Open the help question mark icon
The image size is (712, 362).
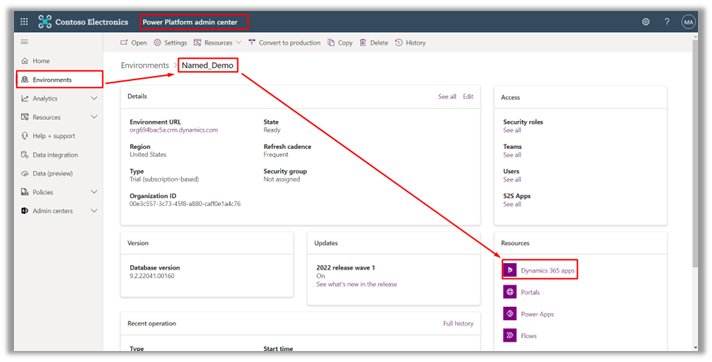click(x=667, y=22)
